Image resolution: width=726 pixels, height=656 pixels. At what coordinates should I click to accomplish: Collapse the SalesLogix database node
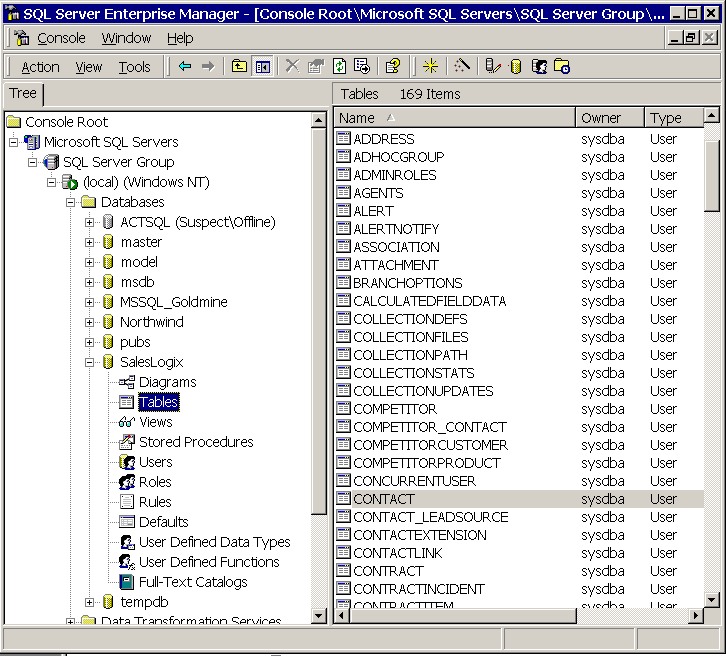[x=89, y=362]
